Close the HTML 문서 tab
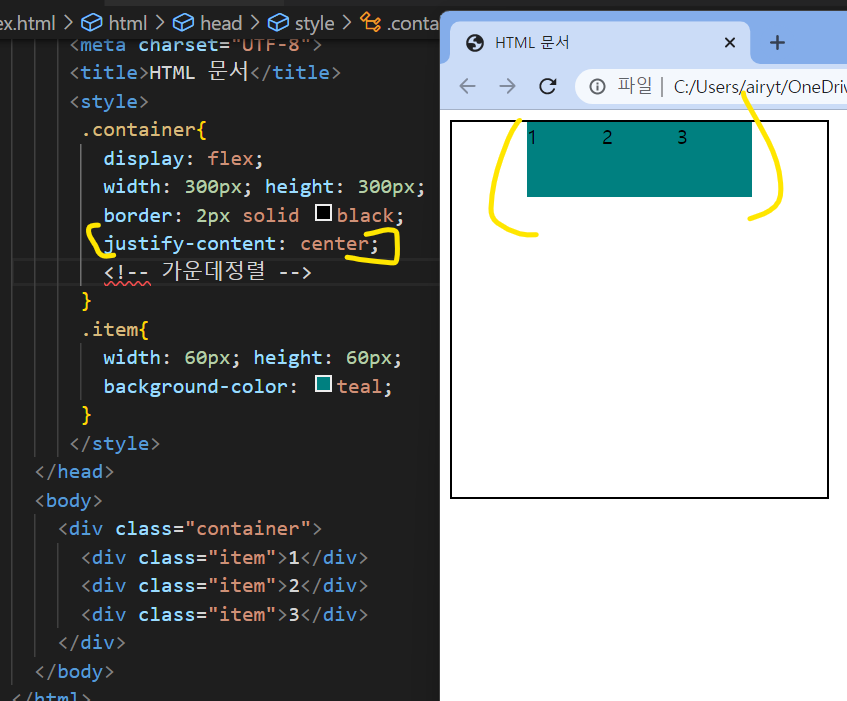Viewport: 847px width, 701px height. pyautogui.click(x=730, y=43)
